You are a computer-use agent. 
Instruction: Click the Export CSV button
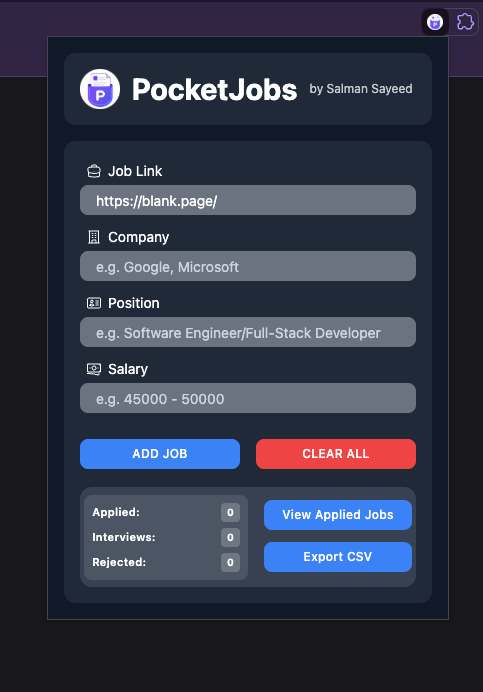coord(338,557)
